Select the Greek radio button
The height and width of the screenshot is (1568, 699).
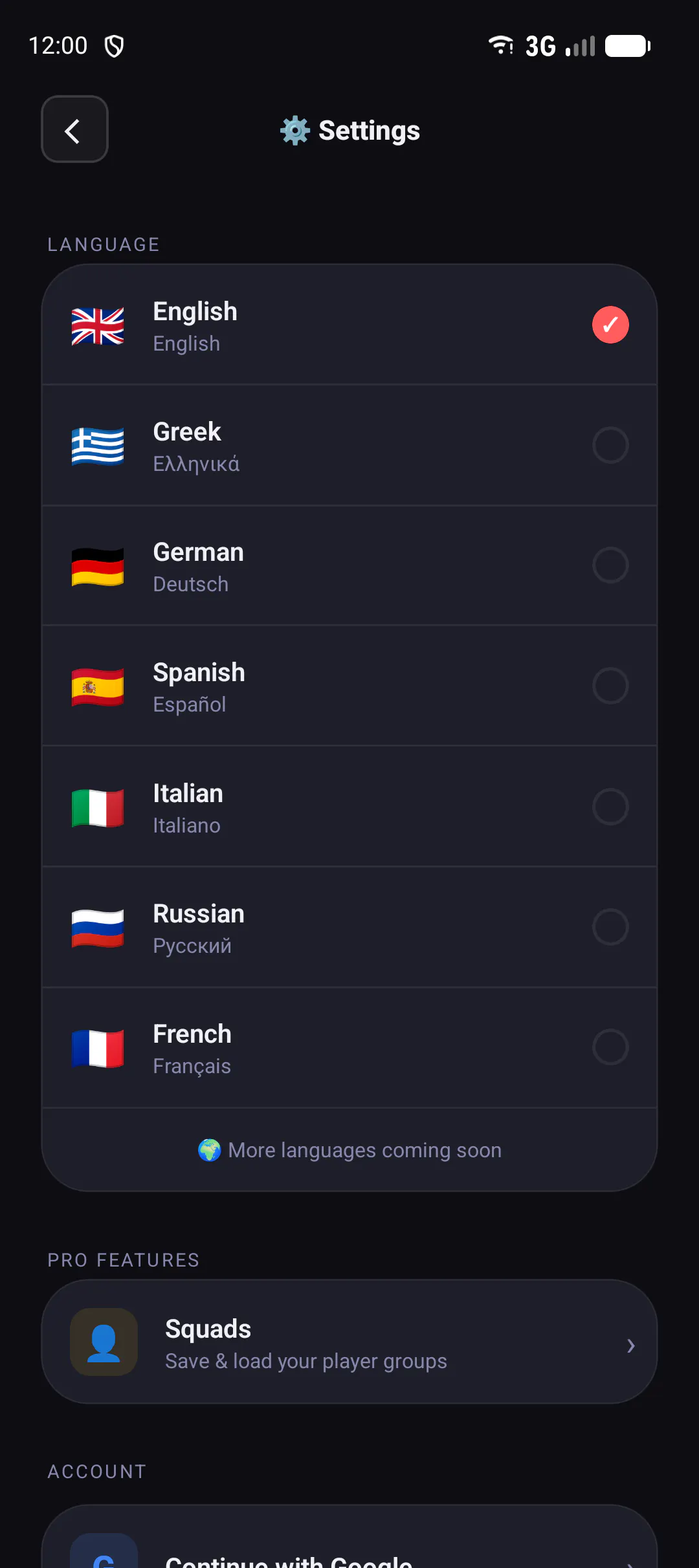[x=610, y=445]
